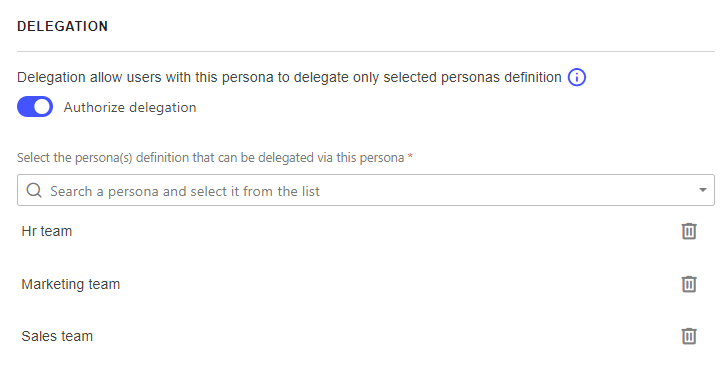Click the DELEGATION section heading
Screen dimensions: 720x369
tap(62, 26)
